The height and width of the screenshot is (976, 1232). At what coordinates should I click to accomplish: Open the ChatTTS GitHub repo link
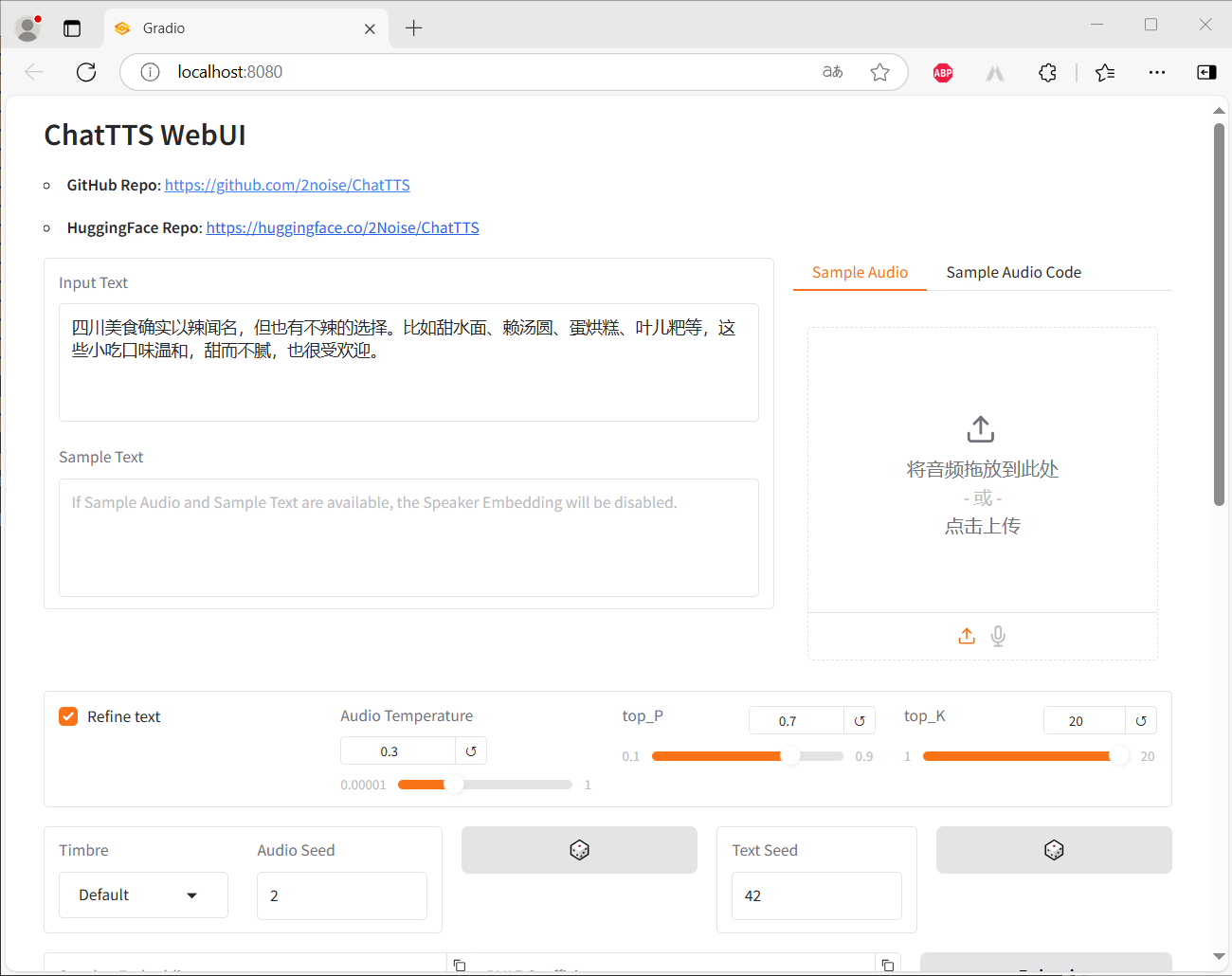click(x=287, y=185)
